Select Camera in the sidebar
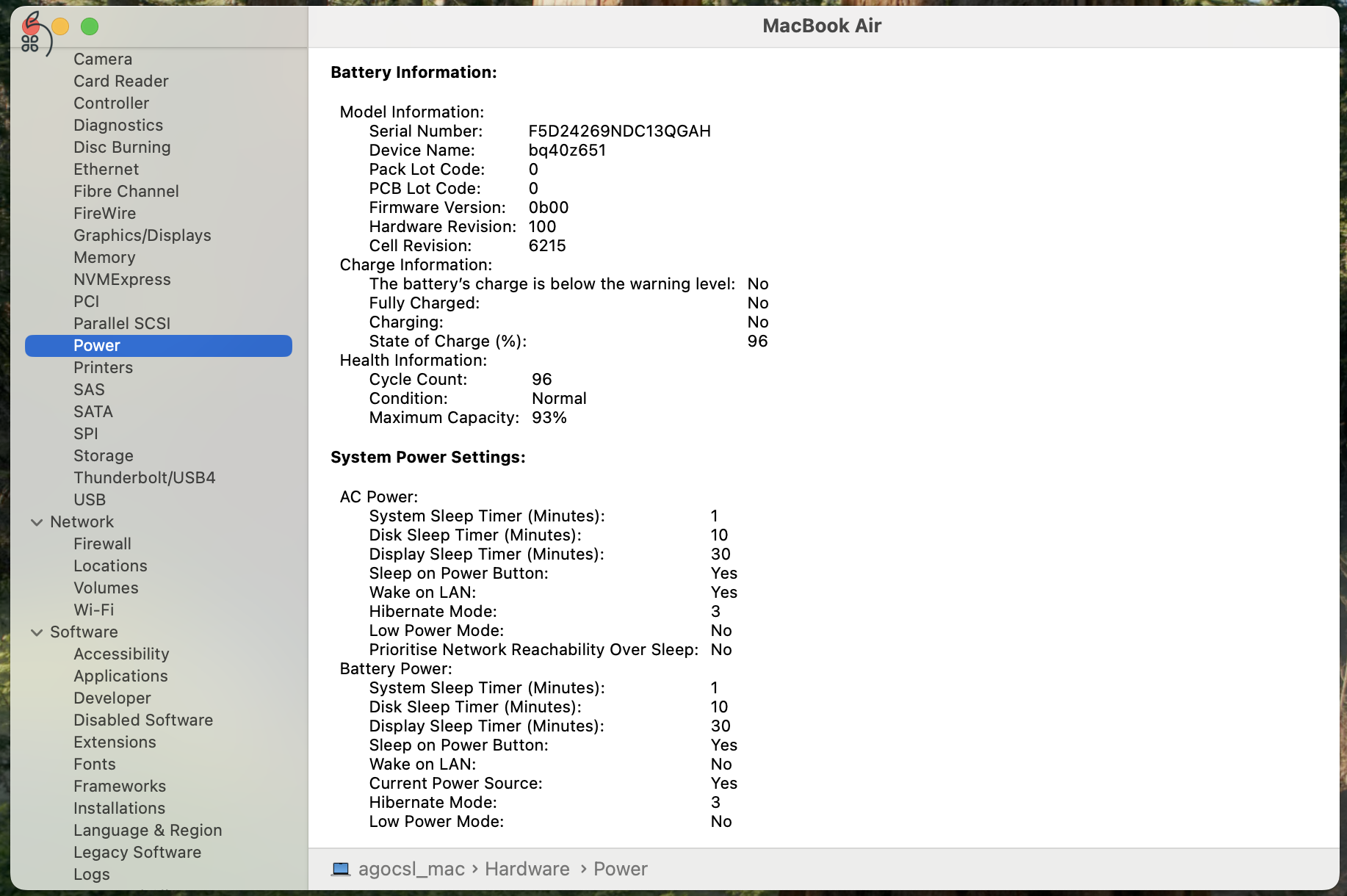1347x896 pixels. pyautogui.click(x=103, y=59)
